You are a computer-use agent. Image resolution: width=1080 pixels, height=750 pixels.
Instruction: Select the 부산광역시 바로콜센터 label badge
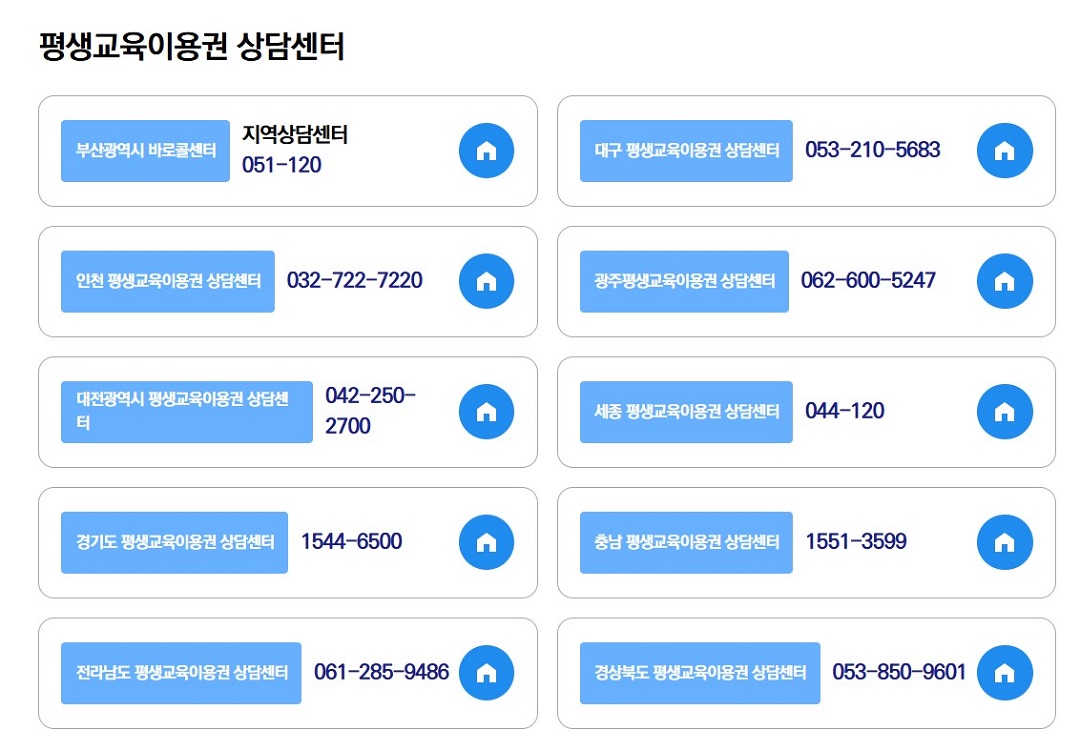tap(145, 150)
